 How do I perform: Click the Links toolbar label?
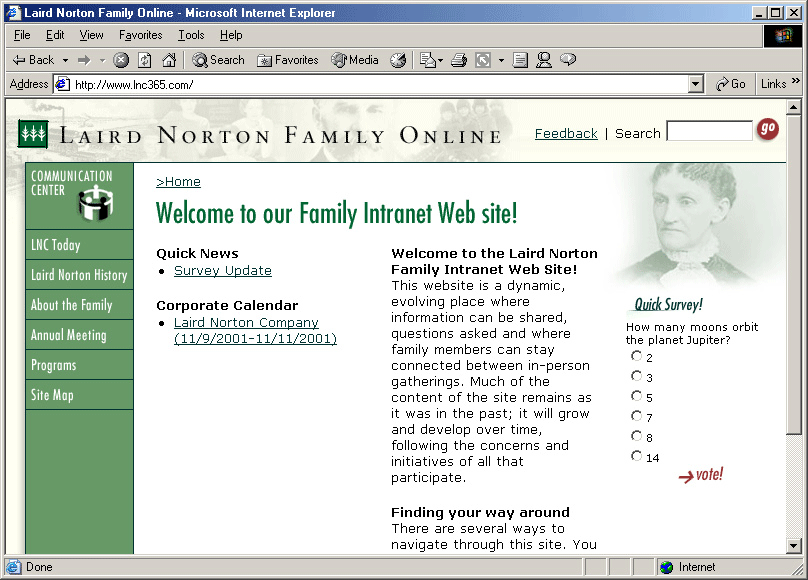pyautogui.click(x=773, y=84)
